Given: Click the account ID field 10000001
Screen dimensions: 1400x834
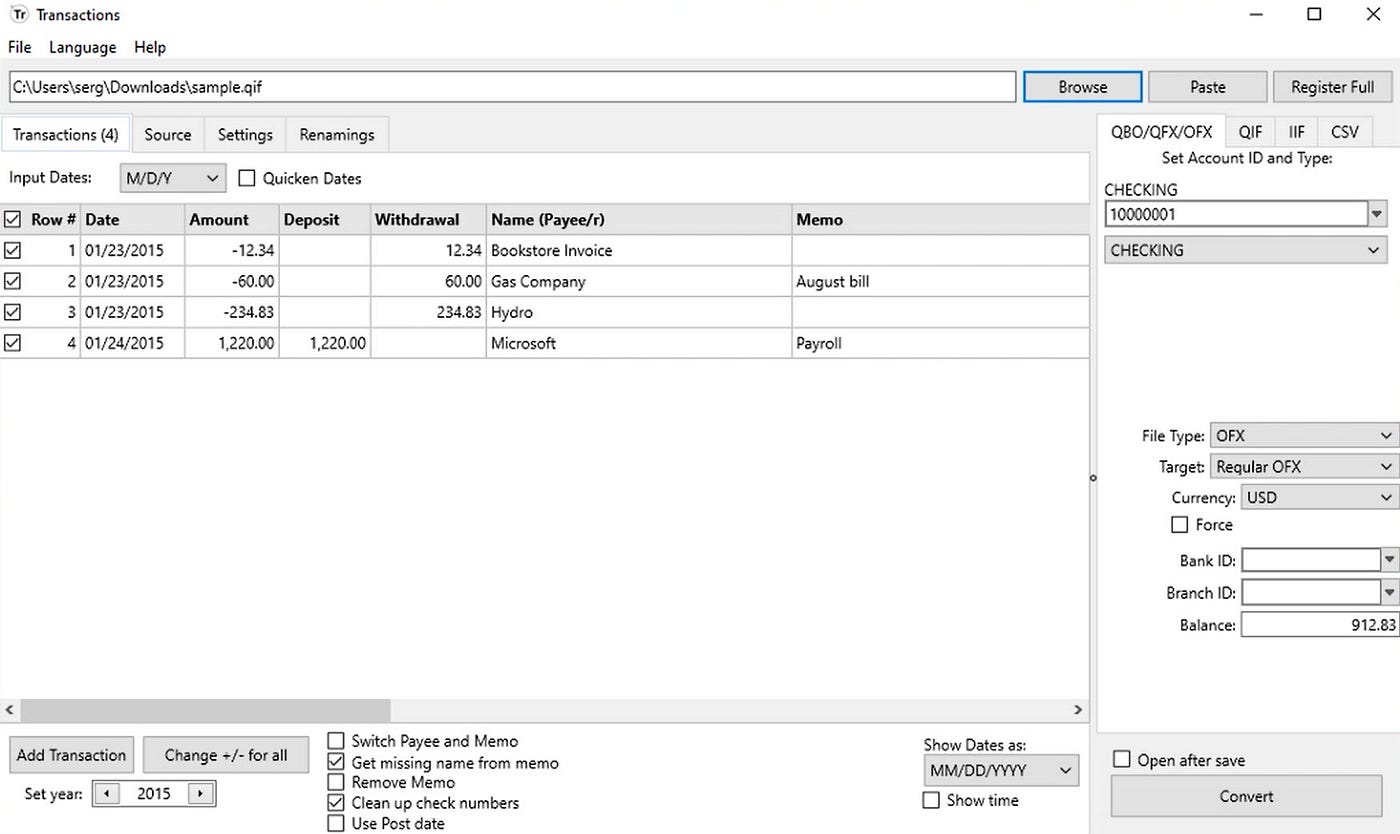Looking at the screenshot, I should tap(1236, 213).
